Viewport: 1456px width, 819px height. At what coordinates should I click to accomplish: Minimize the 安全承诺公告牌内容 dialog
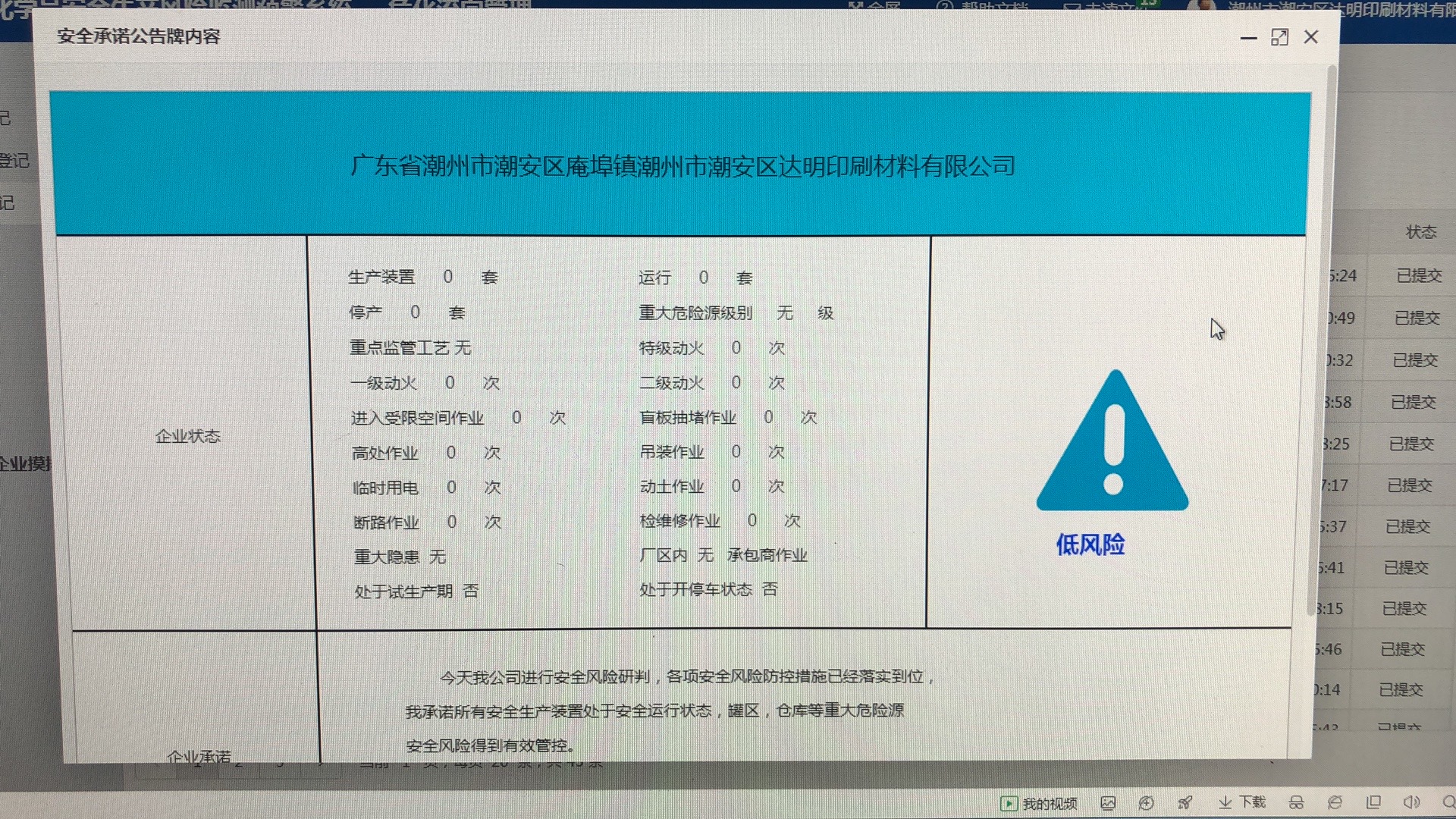tap(1248, 38)
